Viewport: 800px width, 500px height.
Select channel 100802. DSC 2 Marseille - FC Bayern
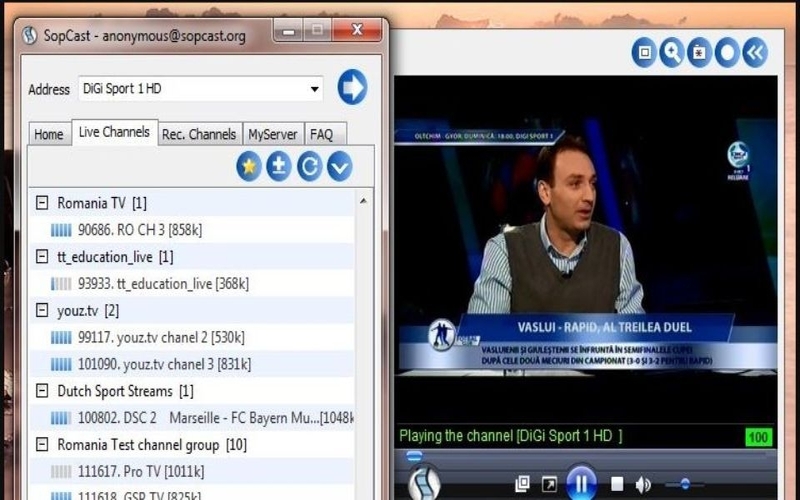coord(192,418)
